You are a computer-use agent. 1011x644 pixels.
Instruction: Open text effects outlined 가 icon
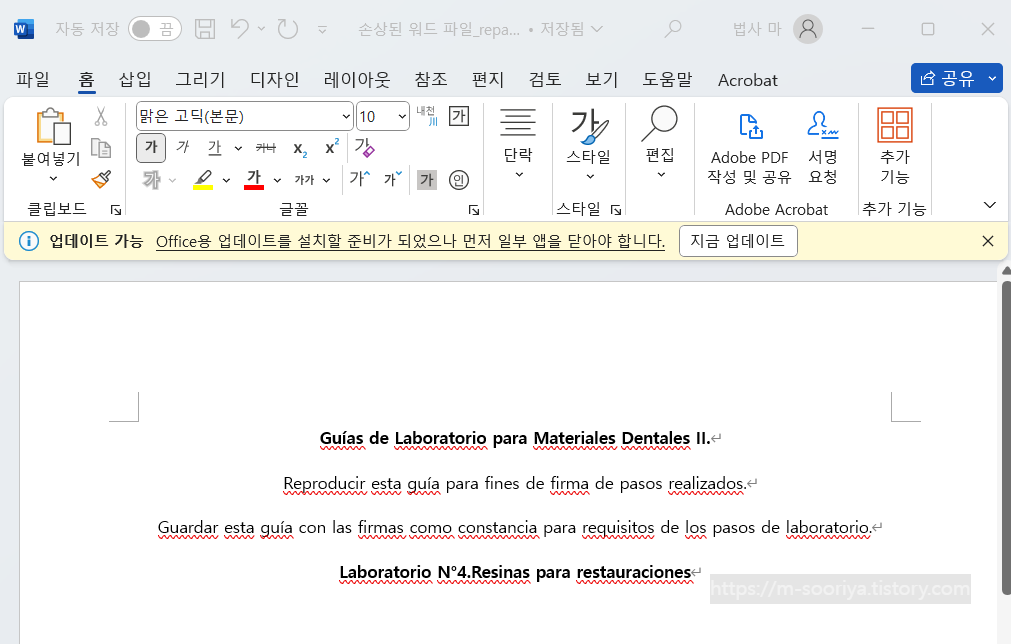(x=151, y=180)
